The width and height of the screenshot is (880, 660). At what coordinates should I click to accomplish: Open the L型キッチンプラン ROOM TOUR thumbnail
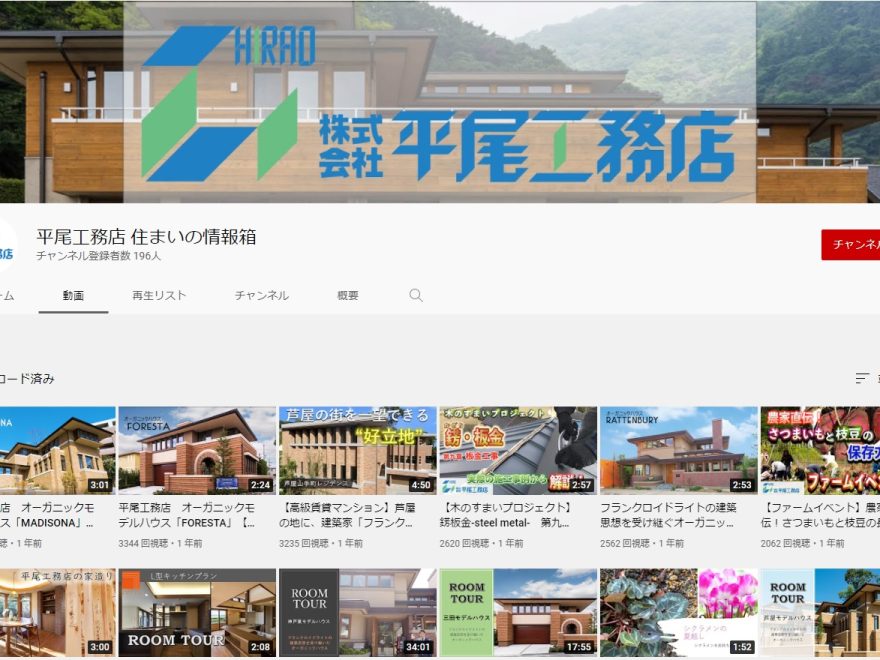click(x=197, y=612)
